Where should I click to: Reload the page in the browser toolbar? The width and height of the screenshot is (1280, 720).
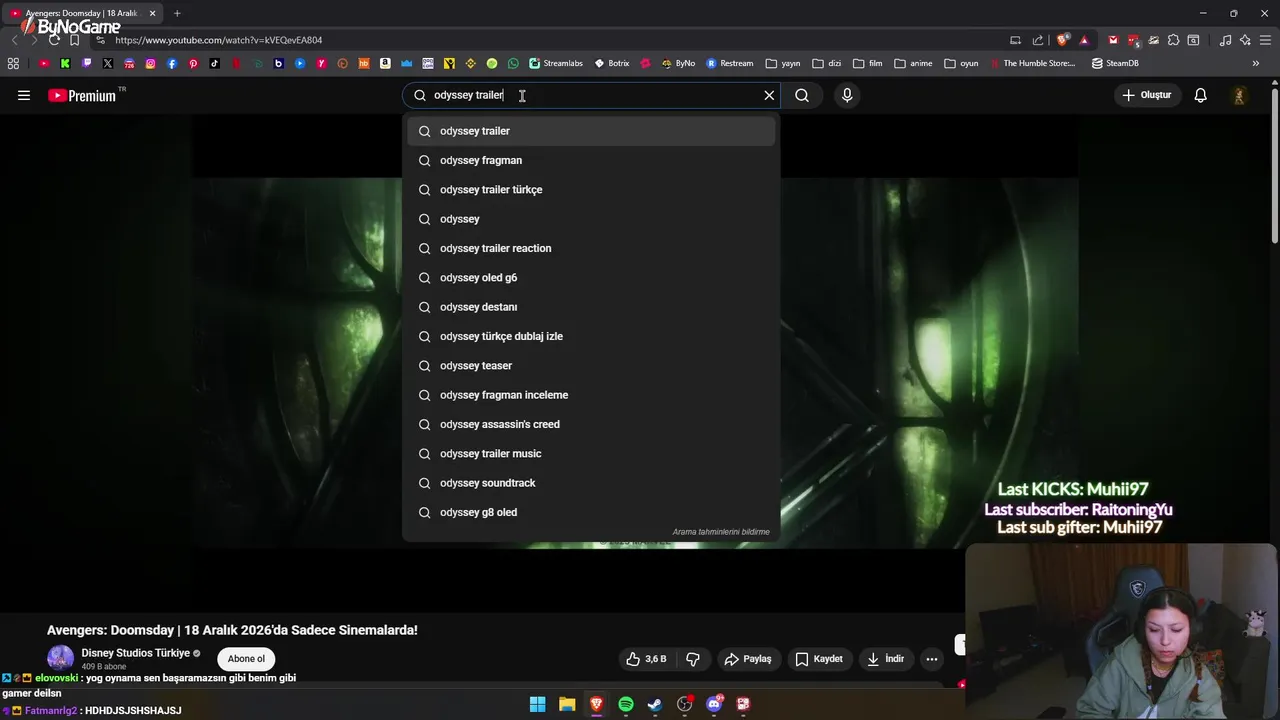[54, 40]
